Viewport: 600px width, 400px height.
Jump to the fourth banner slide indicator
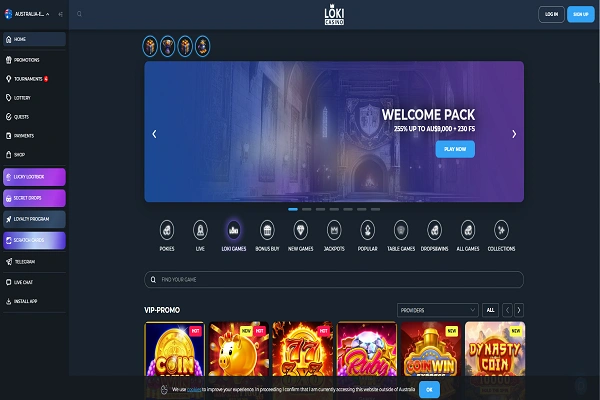[334, 209]
